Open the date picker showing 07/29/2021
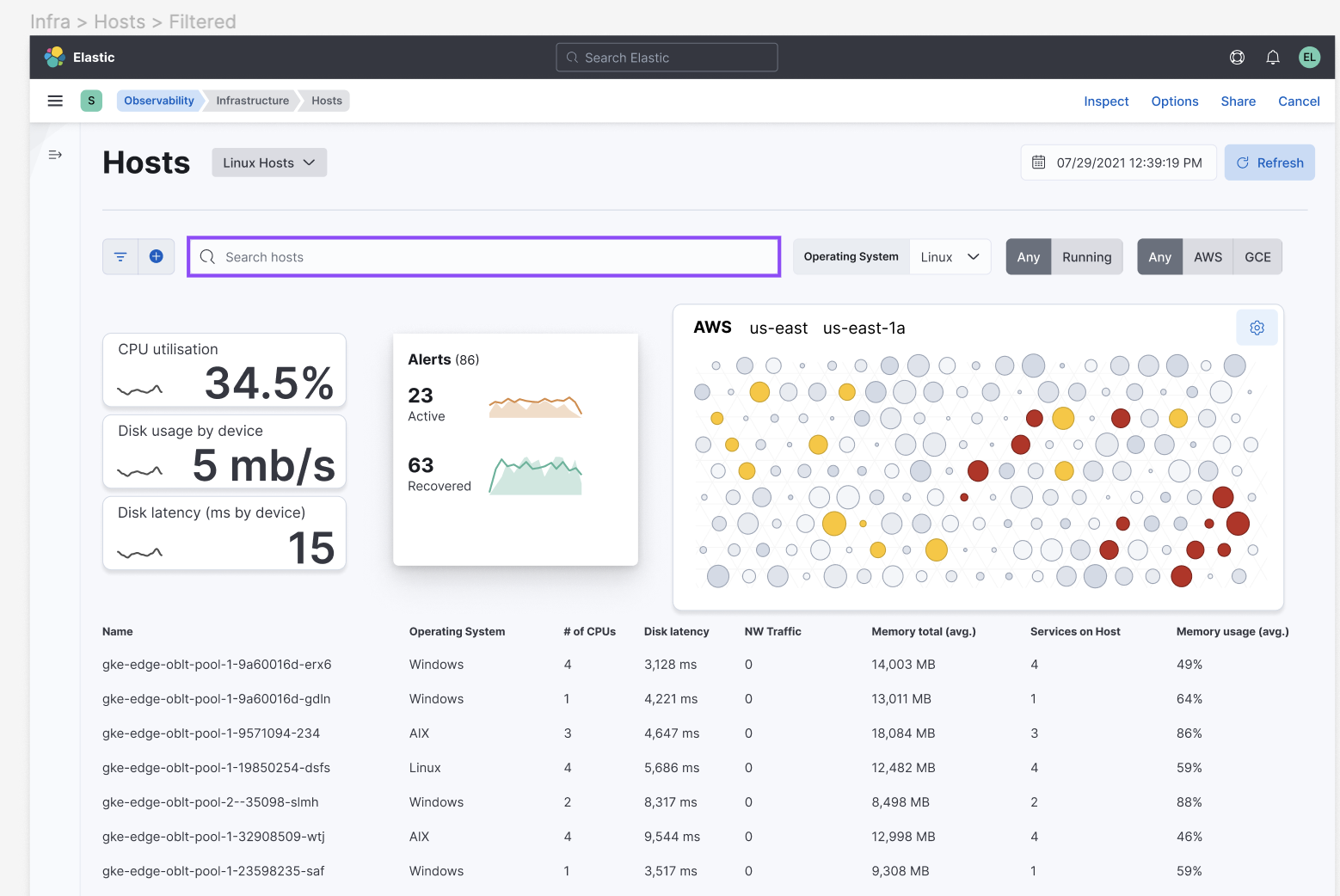Viewport: 1340px width, 896px height. click(x=1118, y=162)
